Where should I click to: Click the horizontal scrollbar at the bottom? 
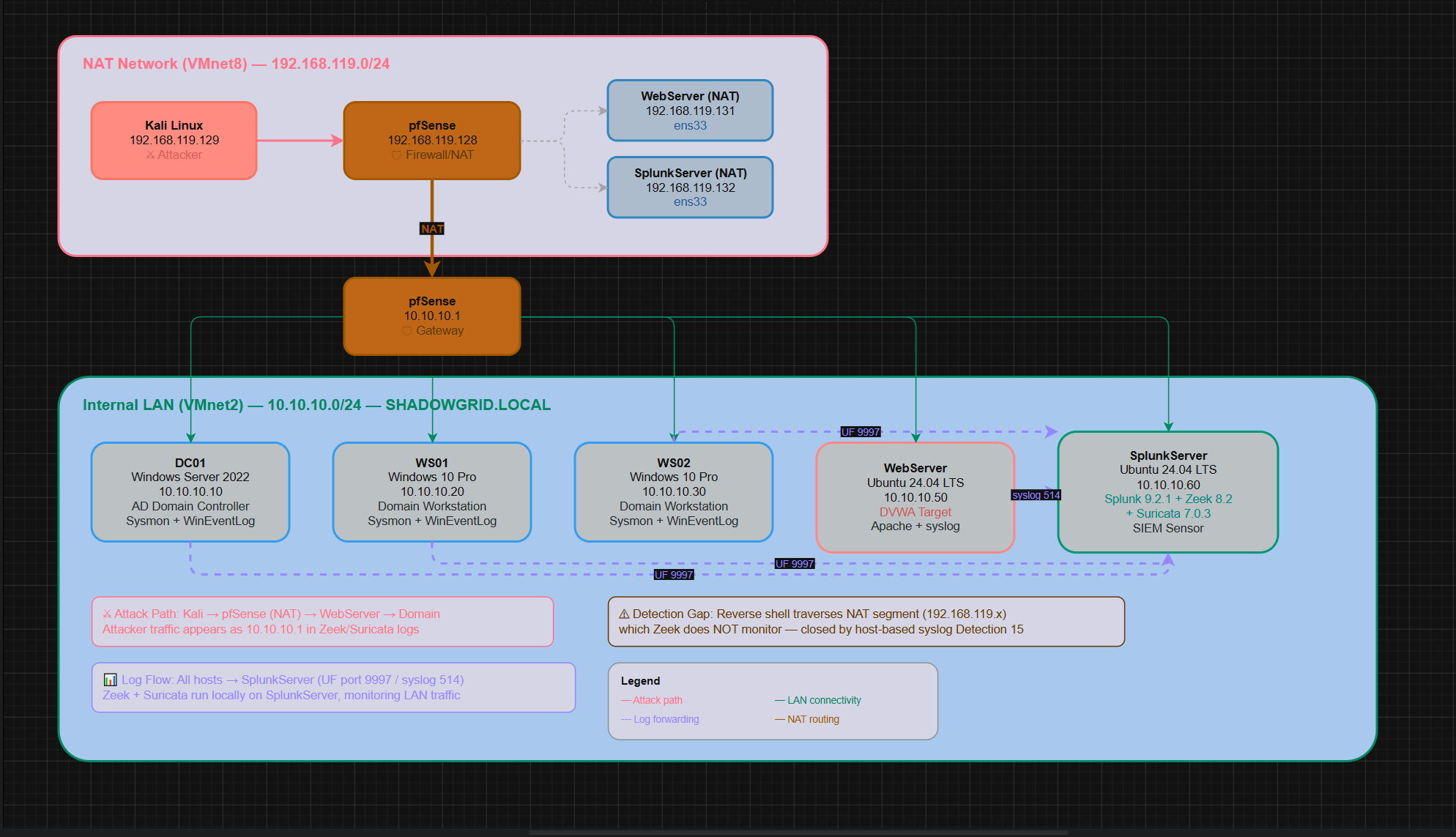click(x=798, y=833)
